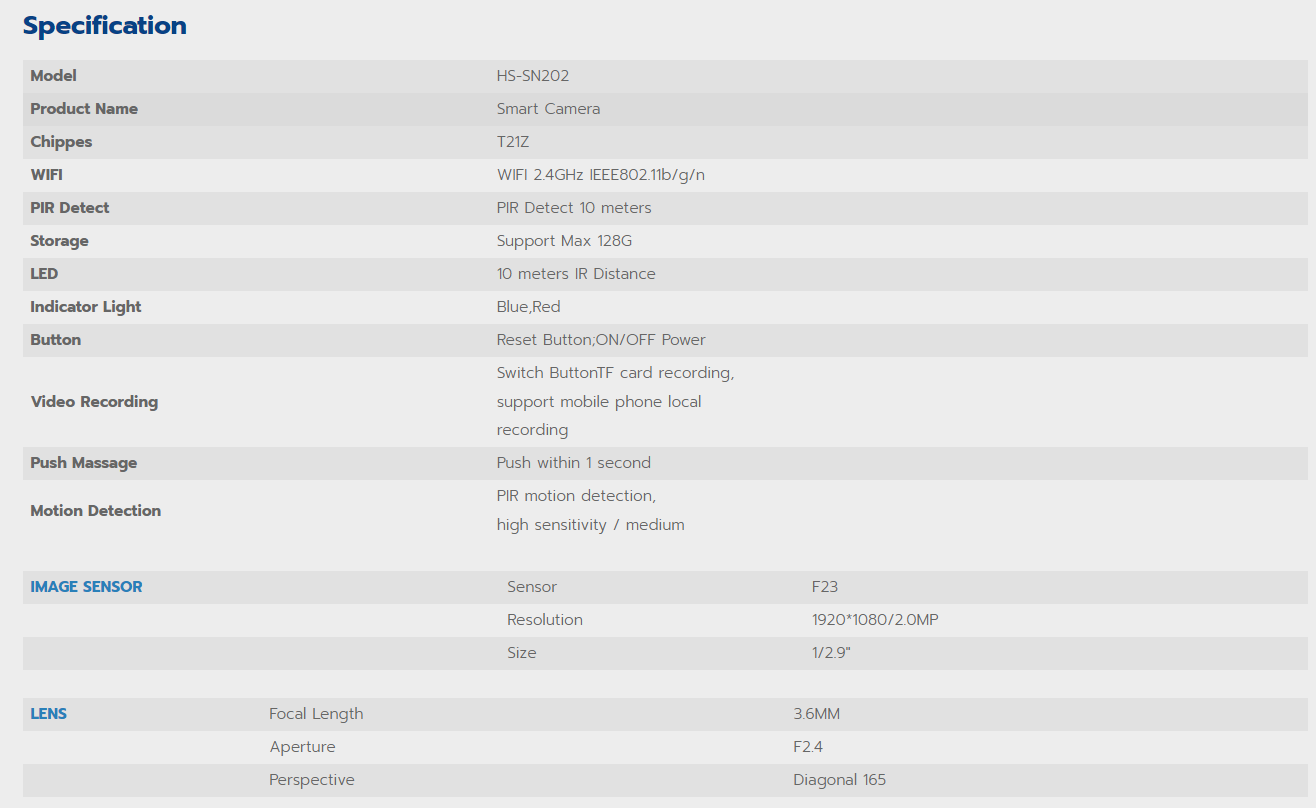Select the Motion Detection label
The width and height of the screenshot is (1316, 808).
click(x=96, y=511)
